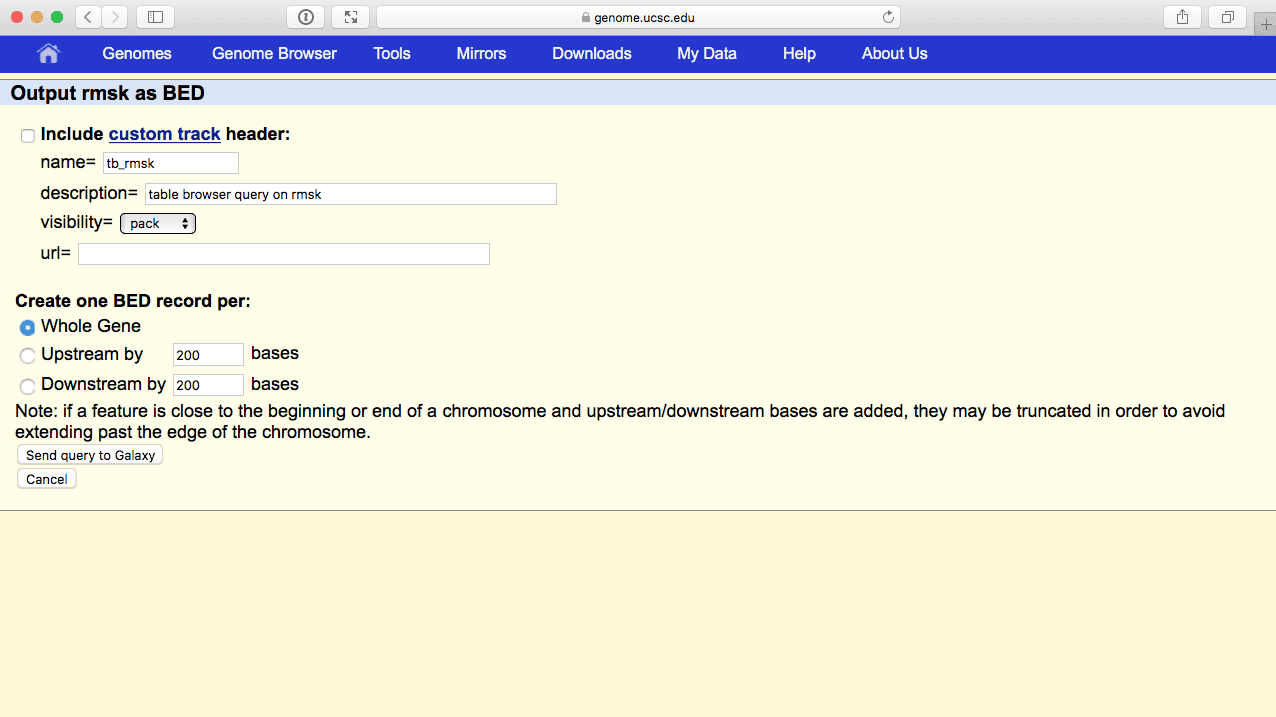The height and width of the screenshot is (717, 1276).
Task: Enable Include custom track header checkbox
Action: (28, 136)
